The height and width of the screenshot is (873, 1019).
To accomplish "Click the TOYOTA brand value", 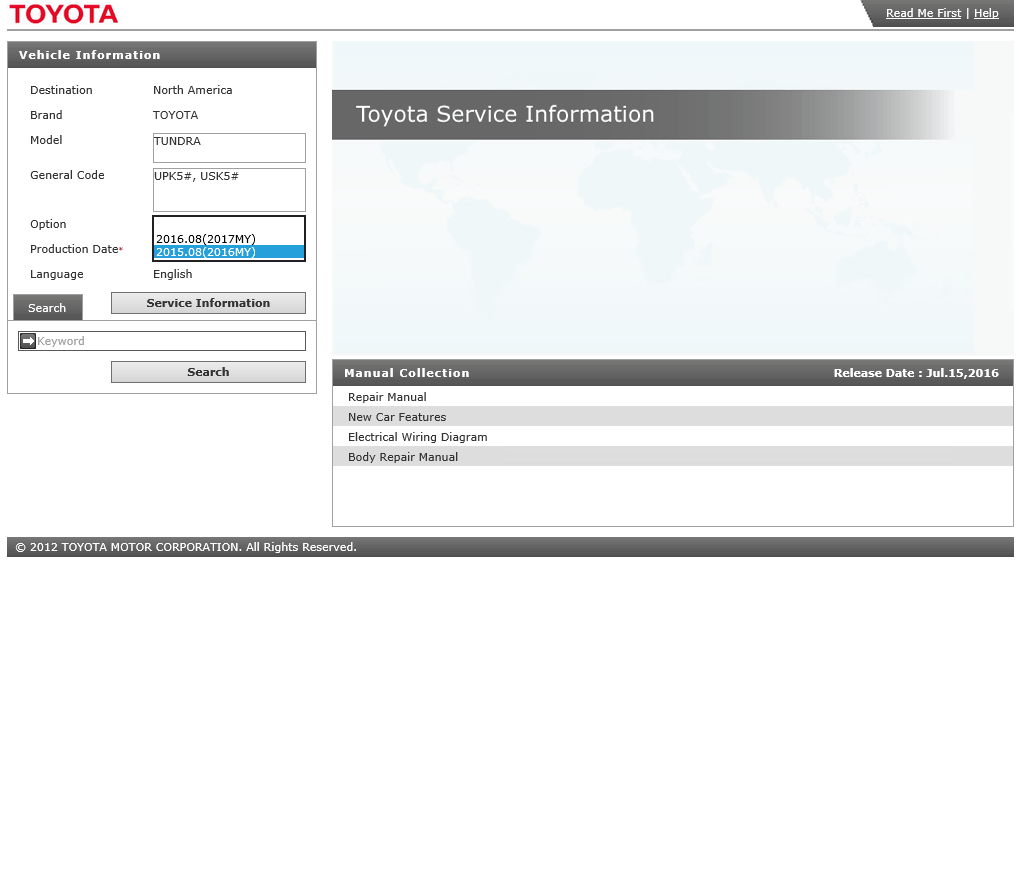I will click(175, 115).
